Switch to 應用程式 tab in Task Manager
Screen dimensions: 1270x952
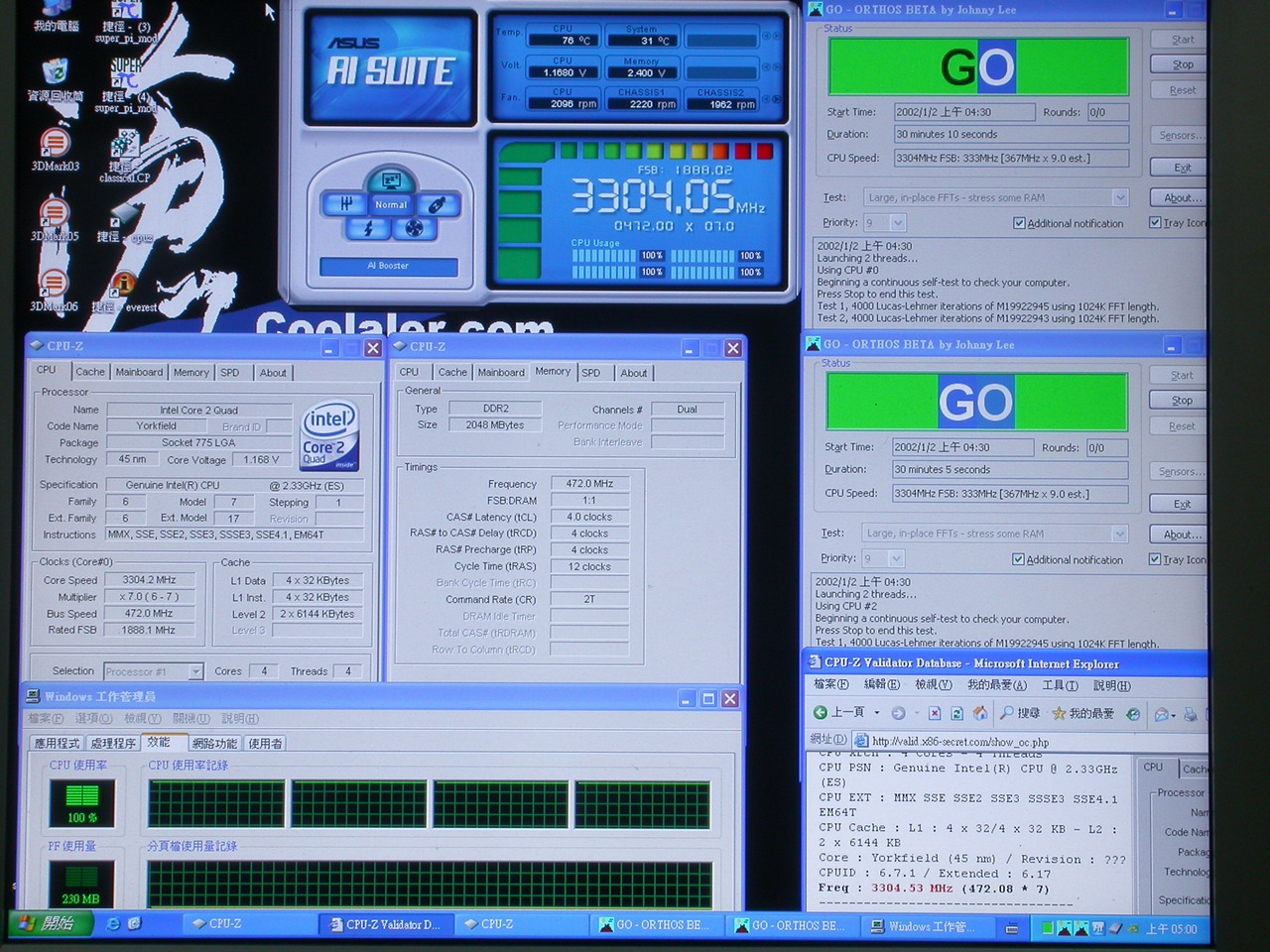pos(57,743)
